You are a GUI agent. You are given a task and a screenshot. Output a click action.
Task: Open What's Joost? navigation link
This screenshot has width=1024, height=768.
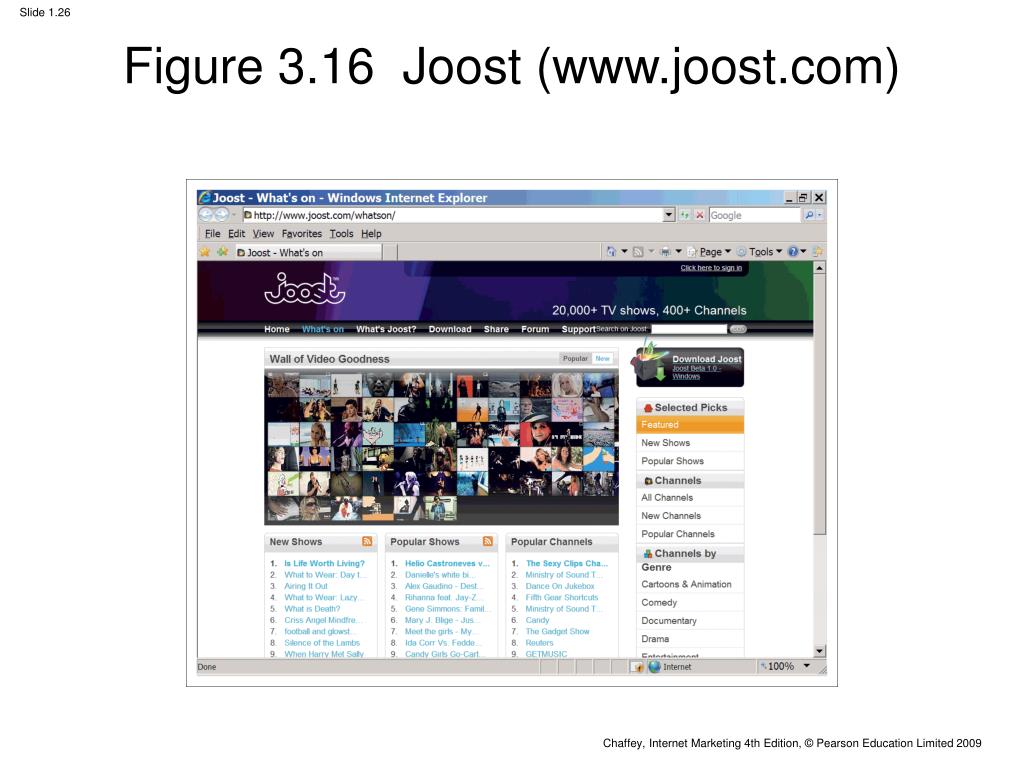(x=386, y=329)
